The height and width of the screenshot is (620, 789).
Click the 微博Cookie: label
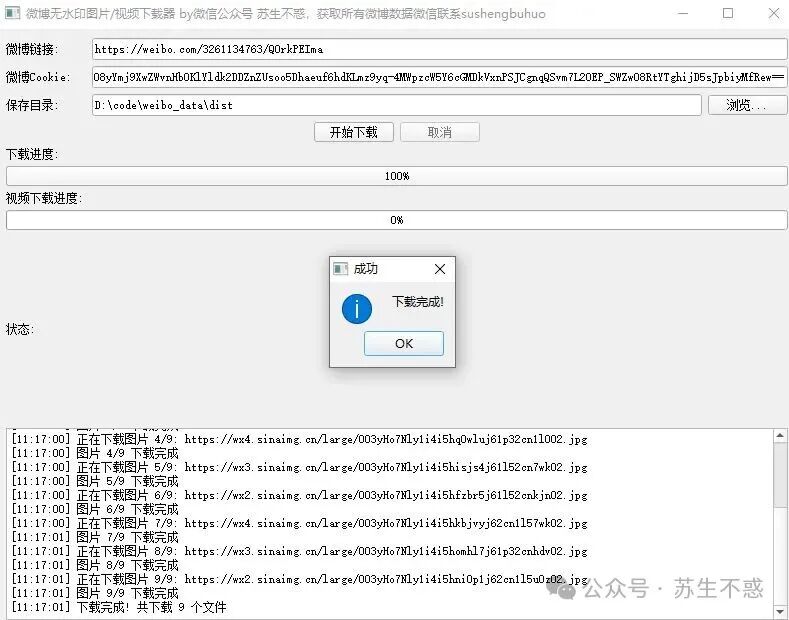click(x=38, y=77)
